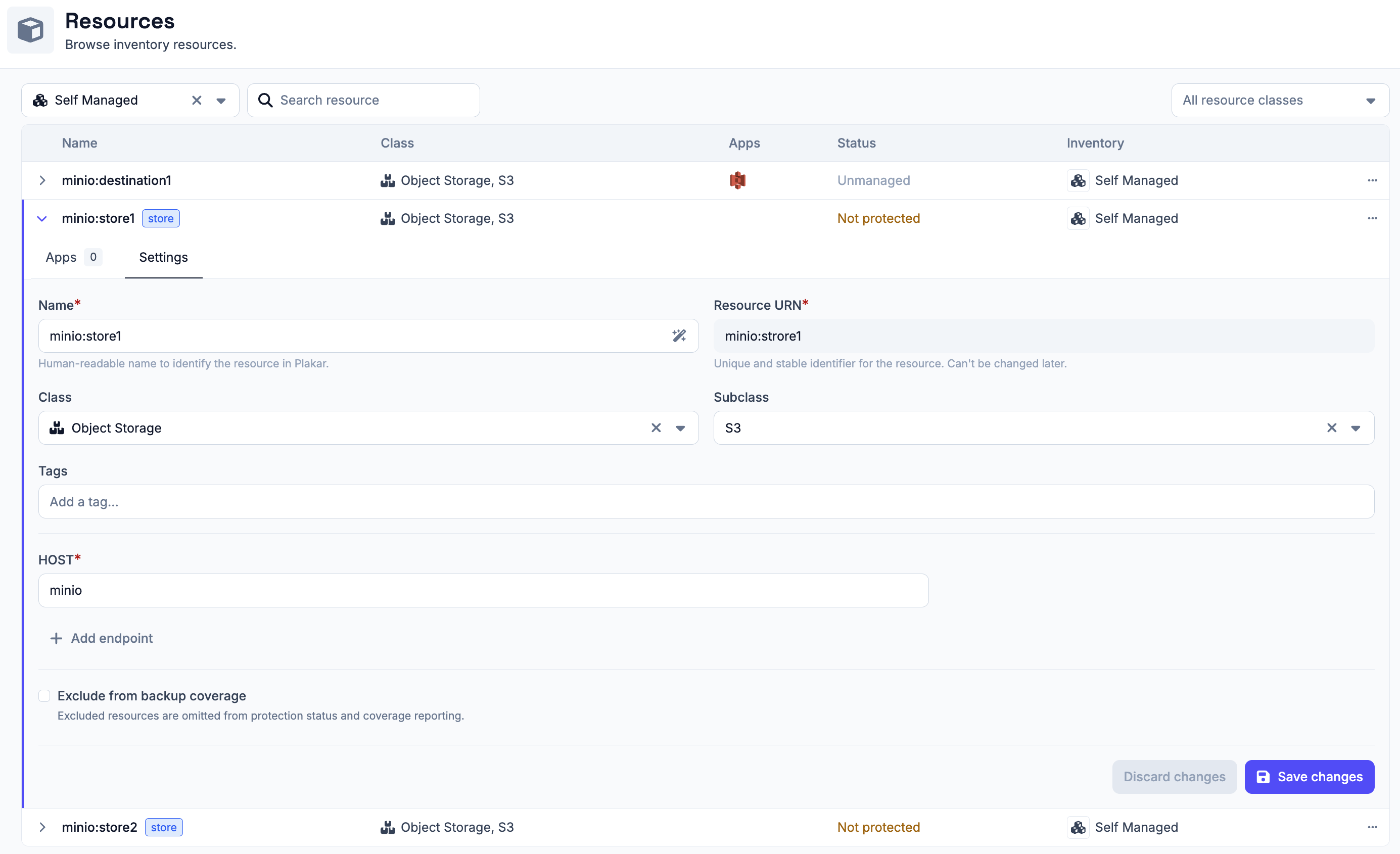Viewport: 1400px width, 854px height.
Task: Click the app icon in minio:destination1 row
Action: pyautogui.click(x=737, y=180)
